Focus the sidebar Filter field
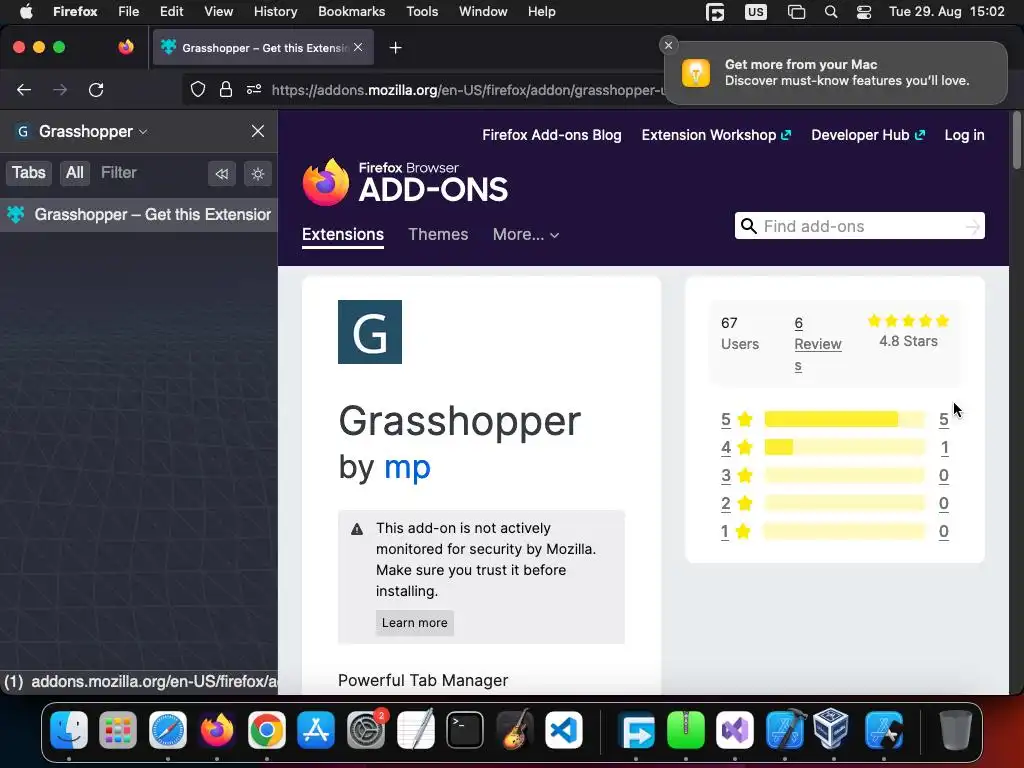Image resolution: width=1024 pixels, height=768 pixels. pyautogui.click(x=118, y=172)
